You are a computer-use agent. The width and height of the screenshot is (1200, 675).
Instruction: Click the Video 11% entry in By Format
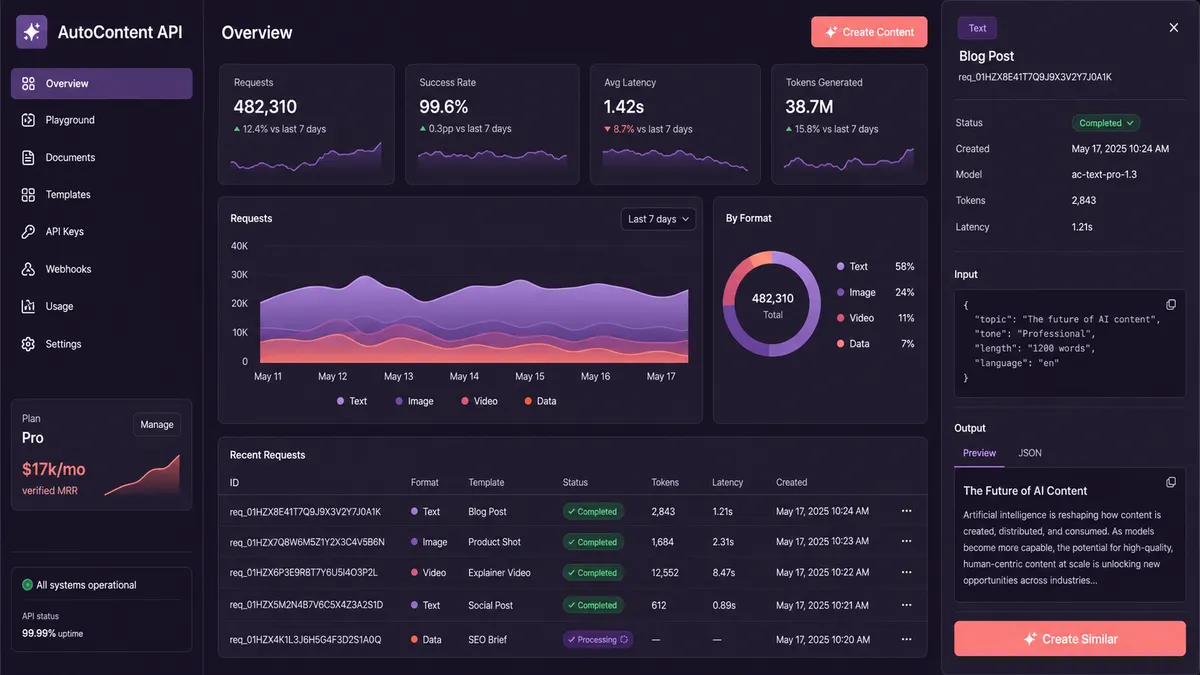[x=875, y=318]
